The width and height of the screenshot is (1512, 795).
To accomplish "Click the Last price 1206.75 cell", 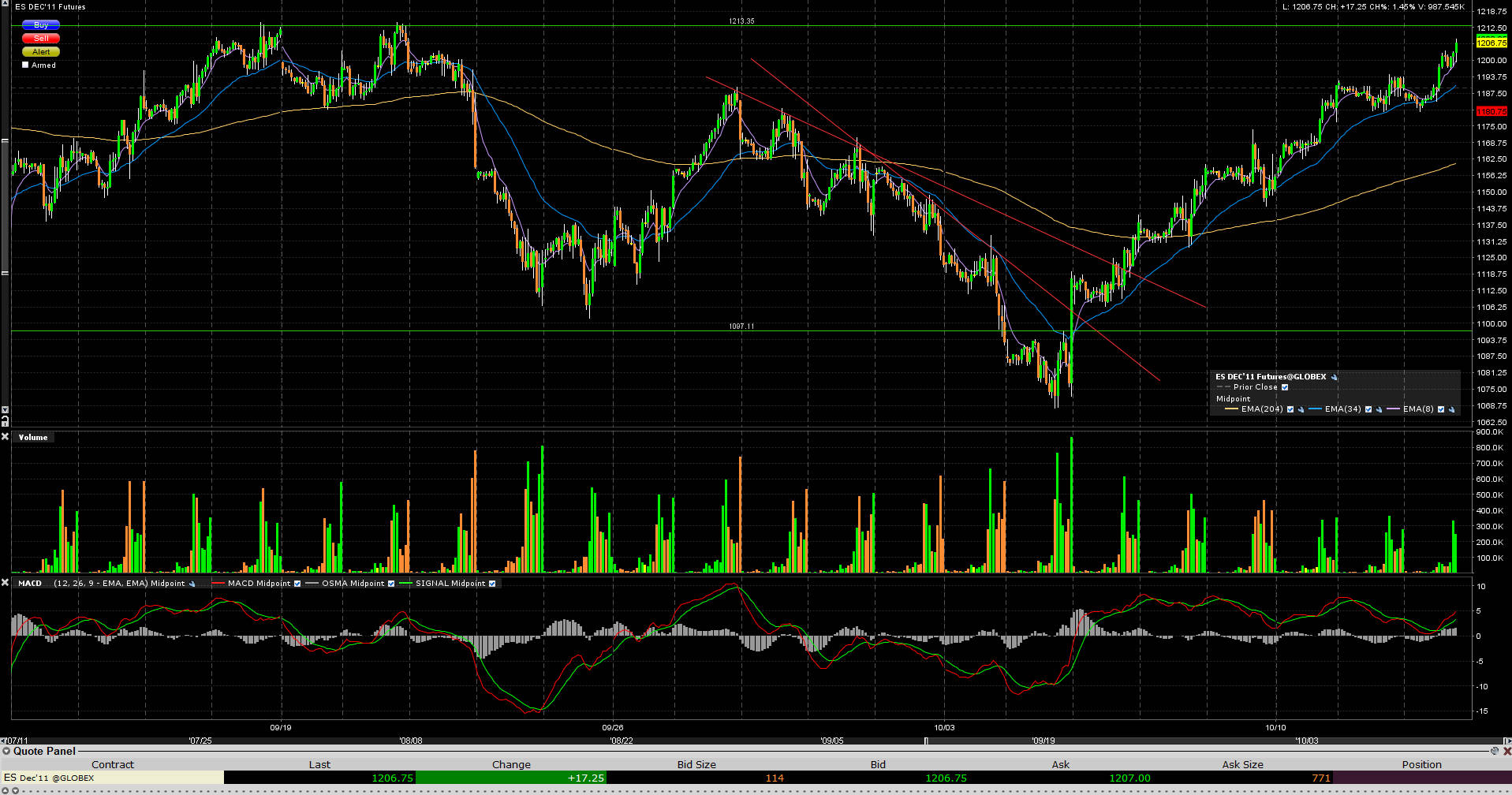I will (x=319, y=778).
